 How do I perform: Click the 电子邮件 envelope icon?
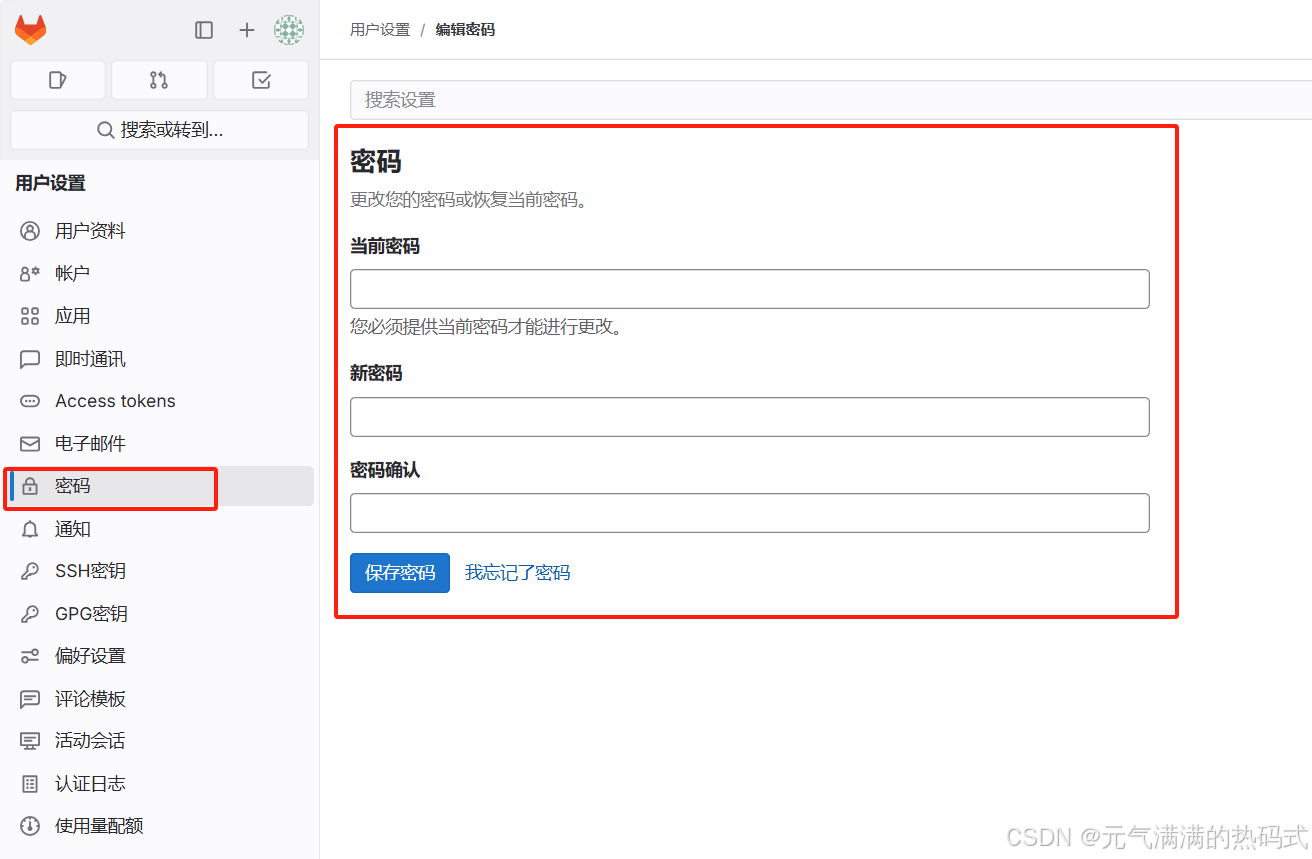tap(30, 443)
